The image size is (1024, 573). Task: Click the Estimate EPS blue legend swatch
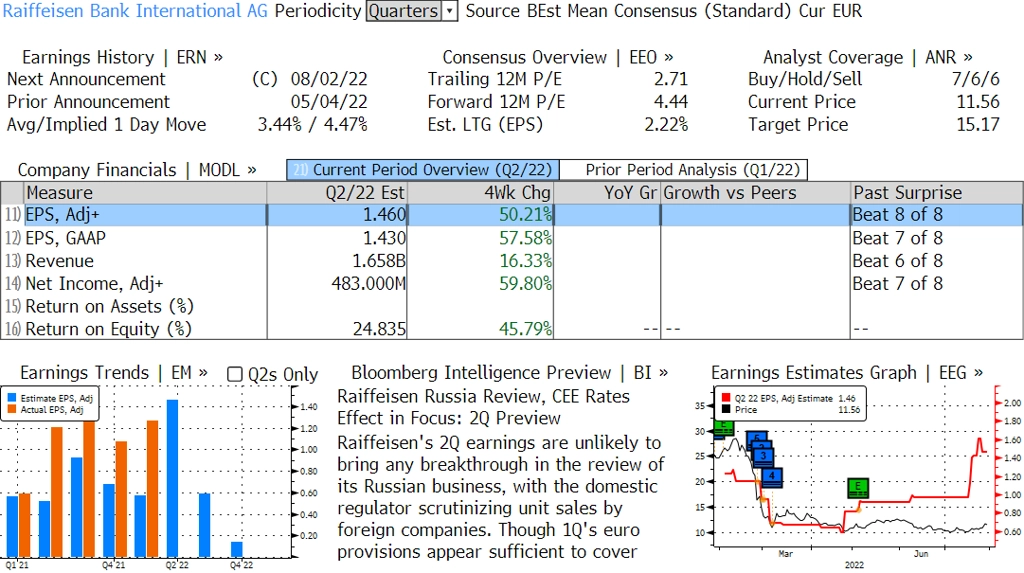(12, 398)
